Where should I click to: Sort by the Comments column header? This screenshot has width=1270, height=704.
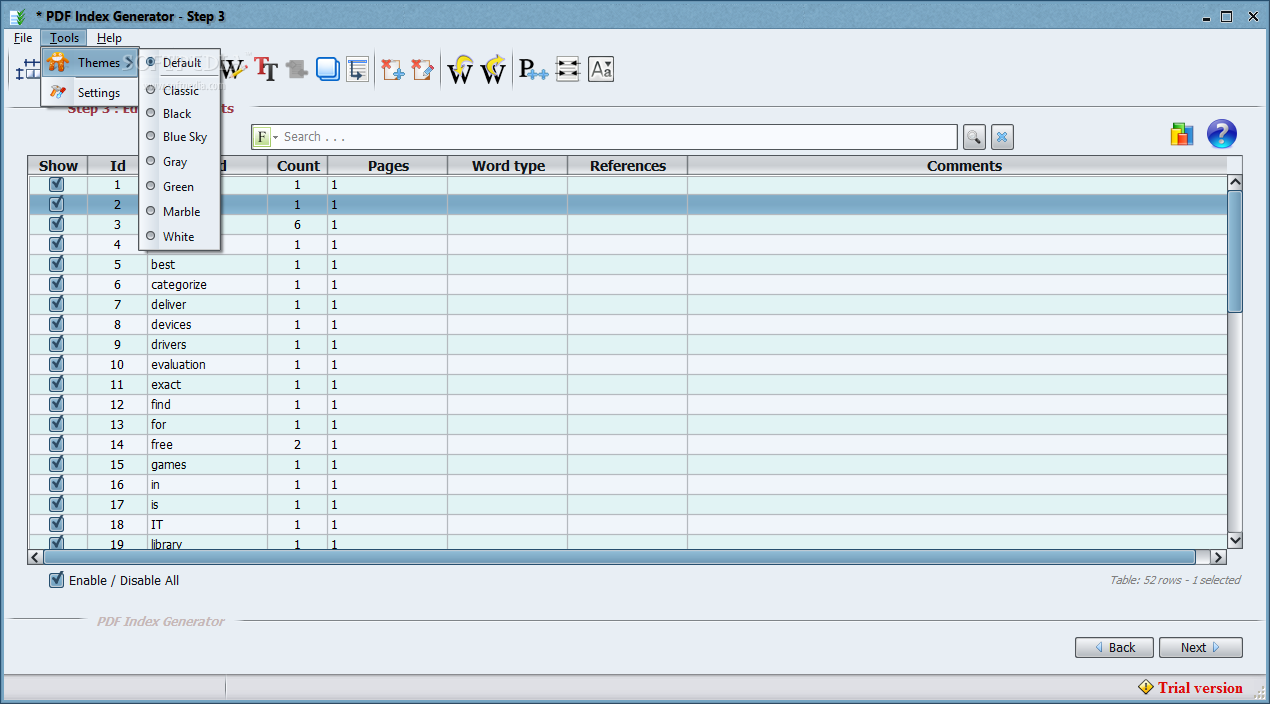(x=964, y=166)
